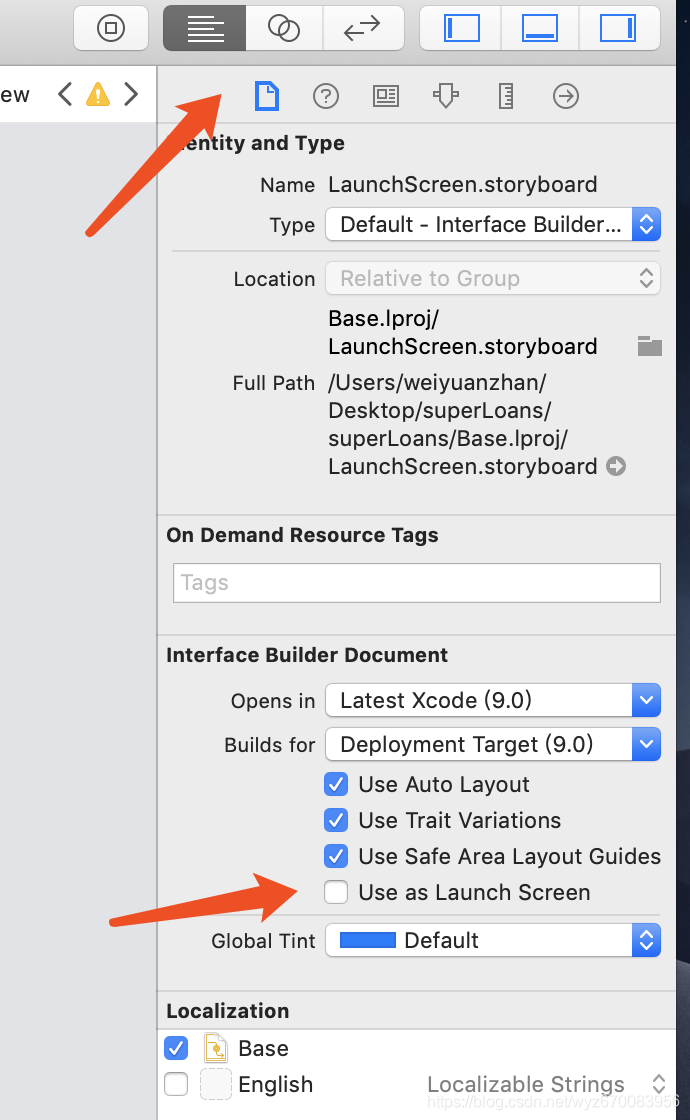Click the yellow warning issue icon

(x=98, y=94)
